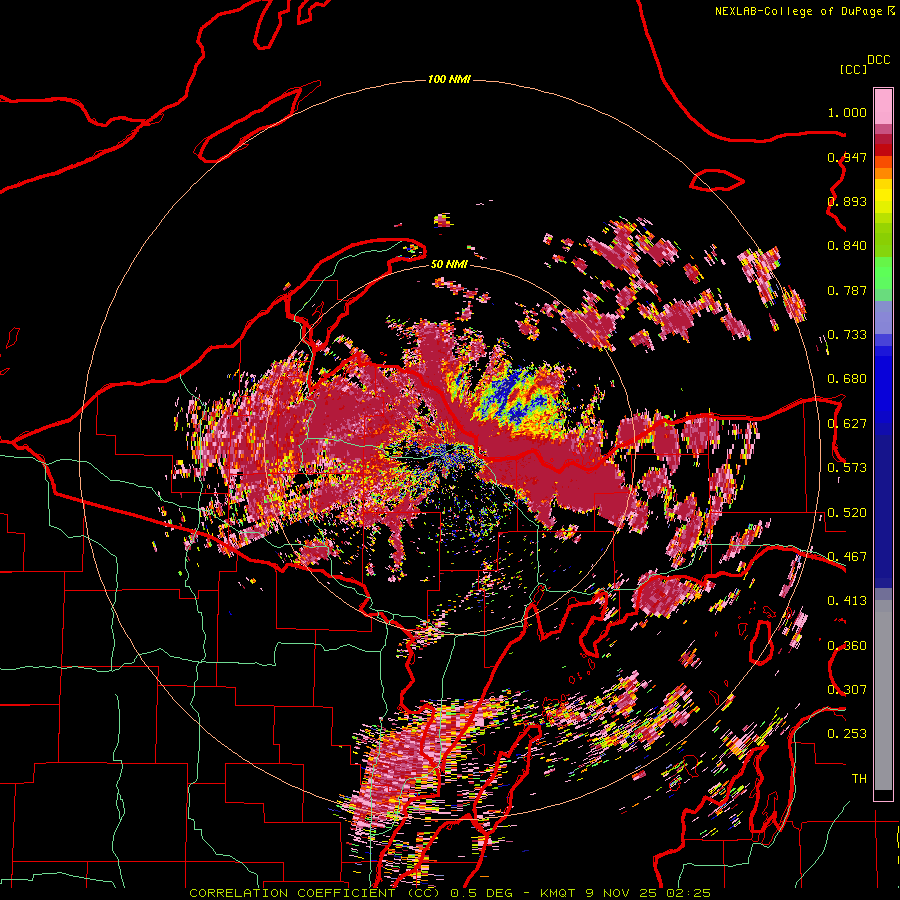
Task: Click the pink top segment of color bar
Action: 883,106
